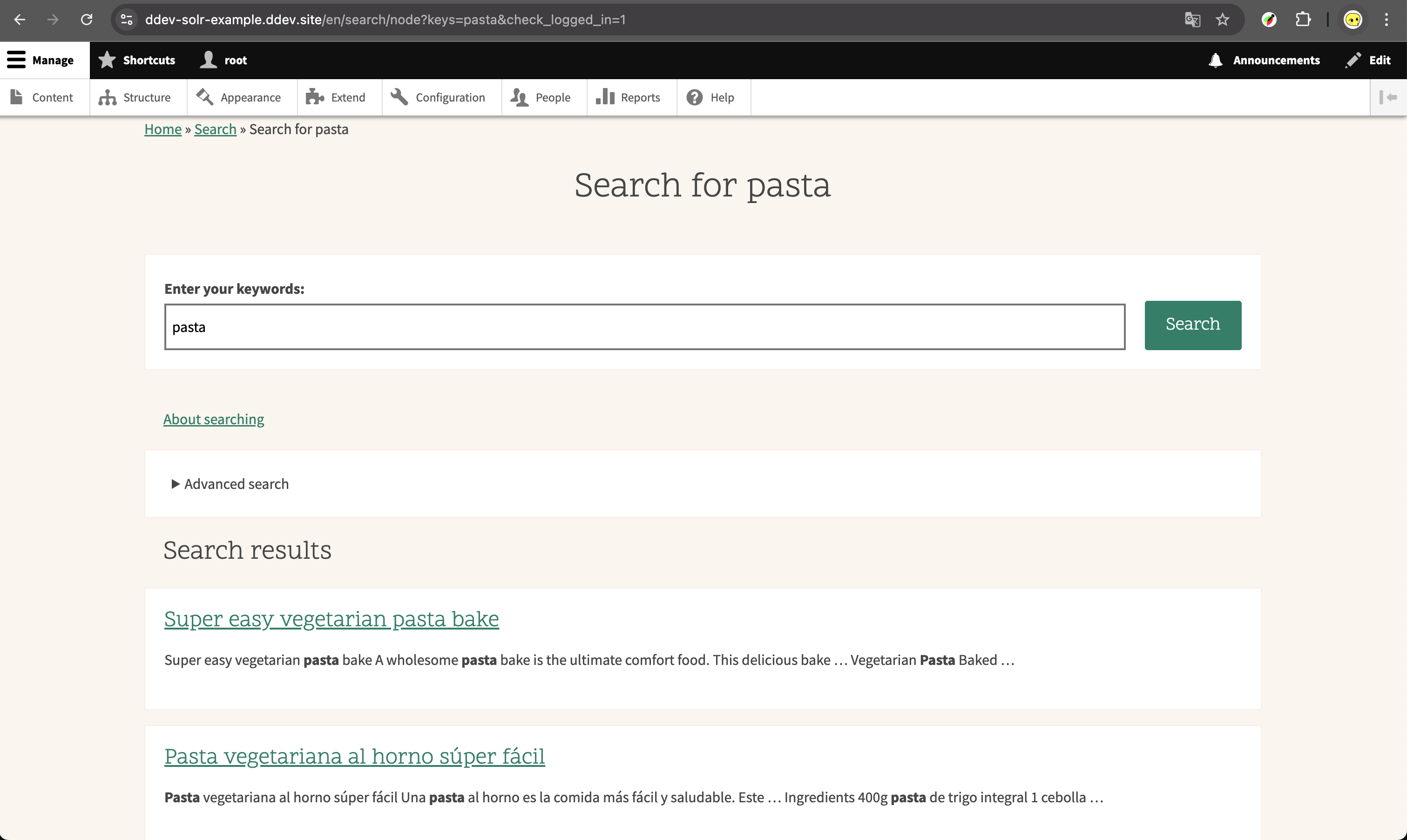Toggle Edit mode with the pencil

(1368, 60)
